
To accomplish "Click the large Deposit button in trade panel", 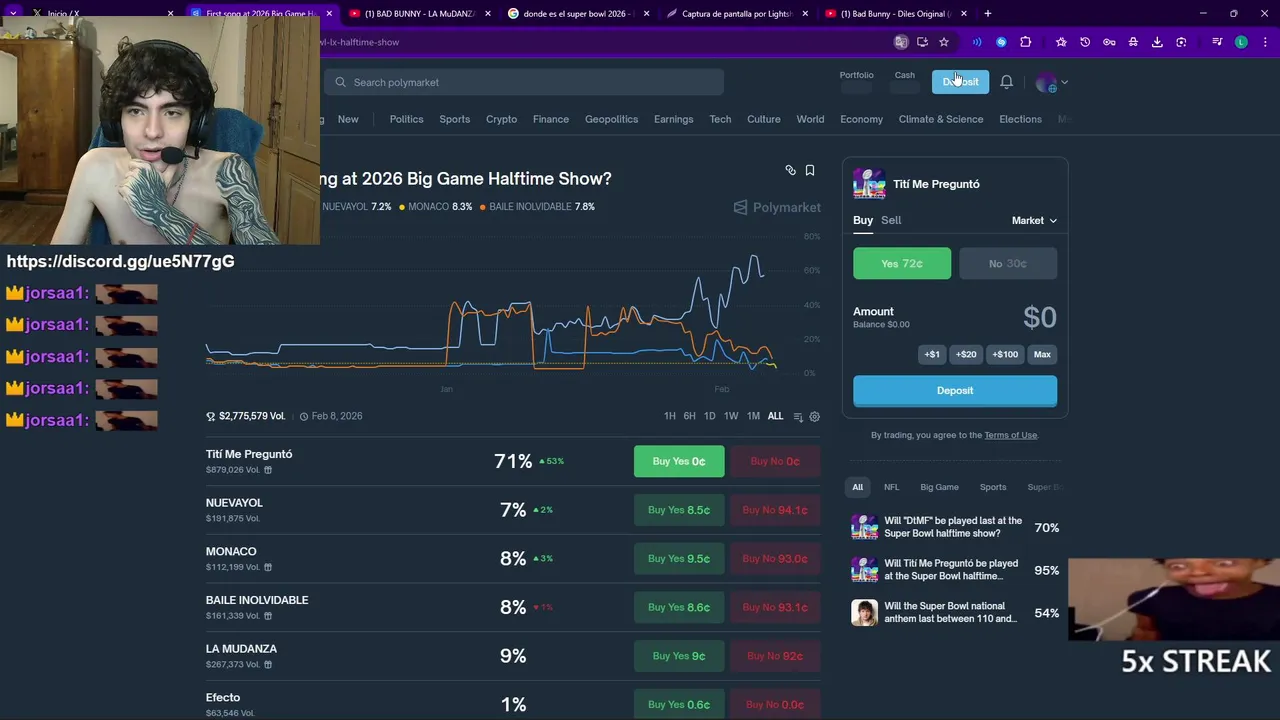I will tap(955, 391).
